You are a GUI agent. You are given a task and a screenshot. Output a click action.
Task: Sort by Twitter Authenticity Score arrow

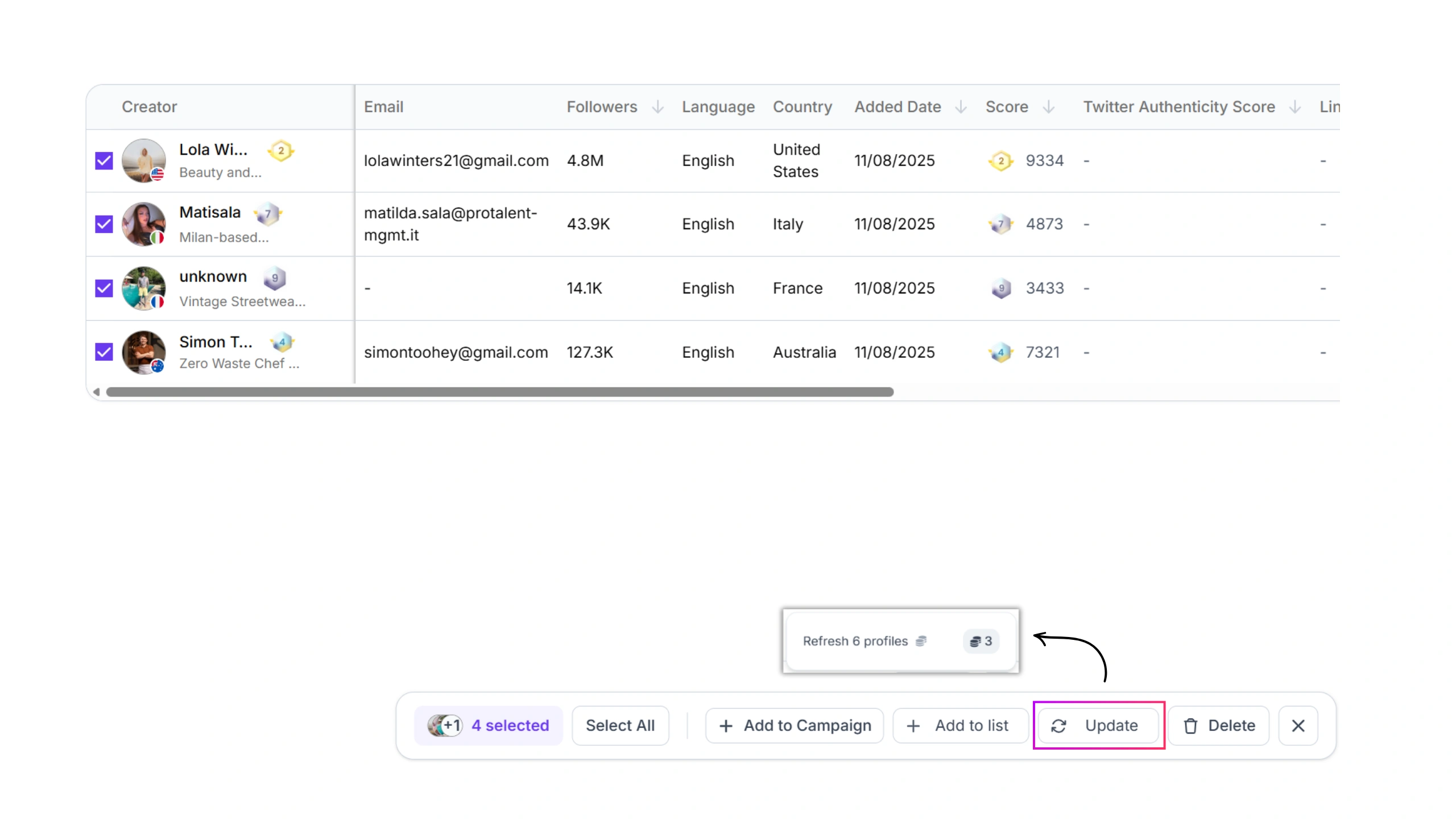(x=1295, y=107)
